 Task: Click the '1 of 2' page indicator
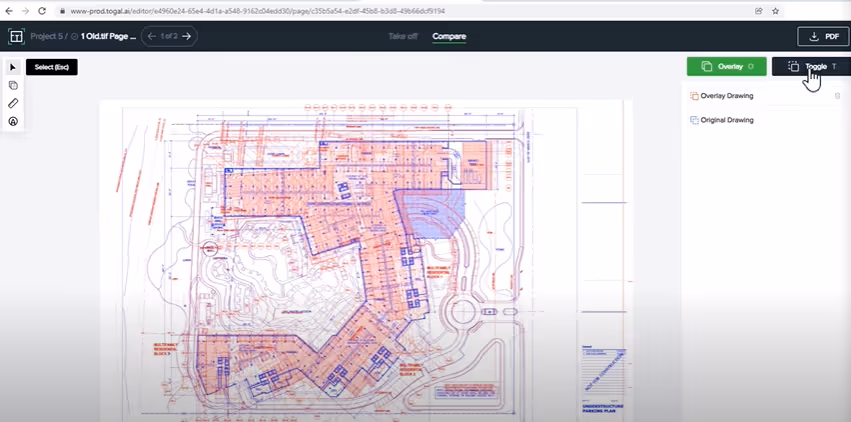tap(169, 36)
